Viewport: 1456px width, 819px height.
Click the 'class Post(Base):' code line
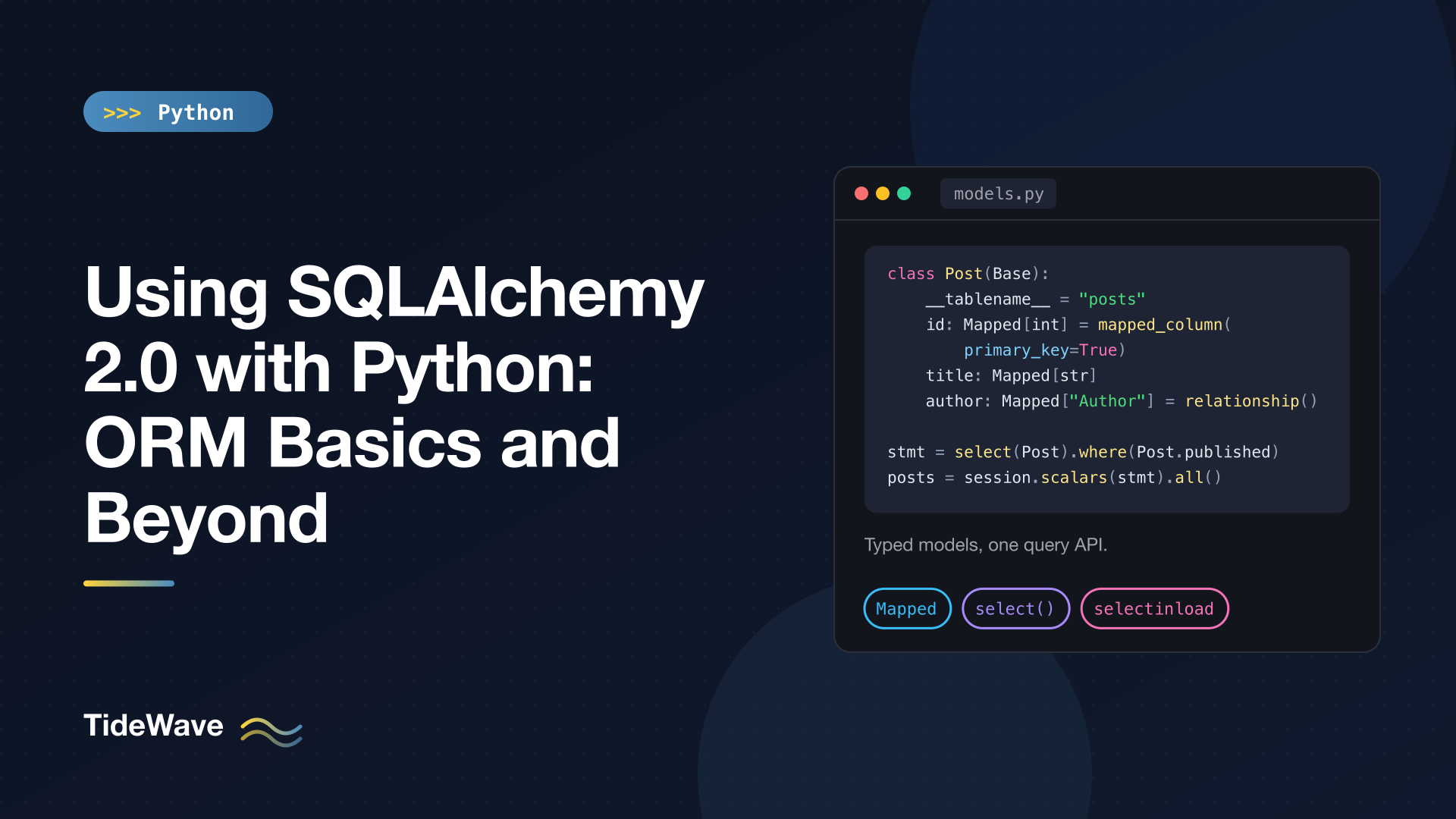coord(968,274)
